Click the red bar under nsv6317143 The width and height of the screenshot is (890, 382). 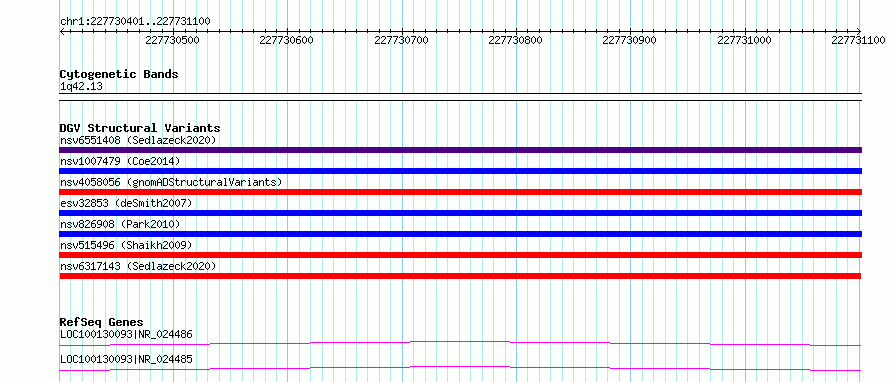pos(460,276)
